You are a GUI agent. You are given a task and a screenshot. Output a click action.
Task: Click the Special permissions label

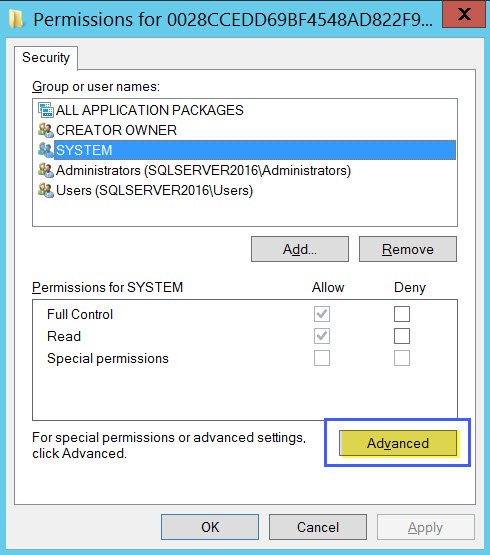click(108, 359)
